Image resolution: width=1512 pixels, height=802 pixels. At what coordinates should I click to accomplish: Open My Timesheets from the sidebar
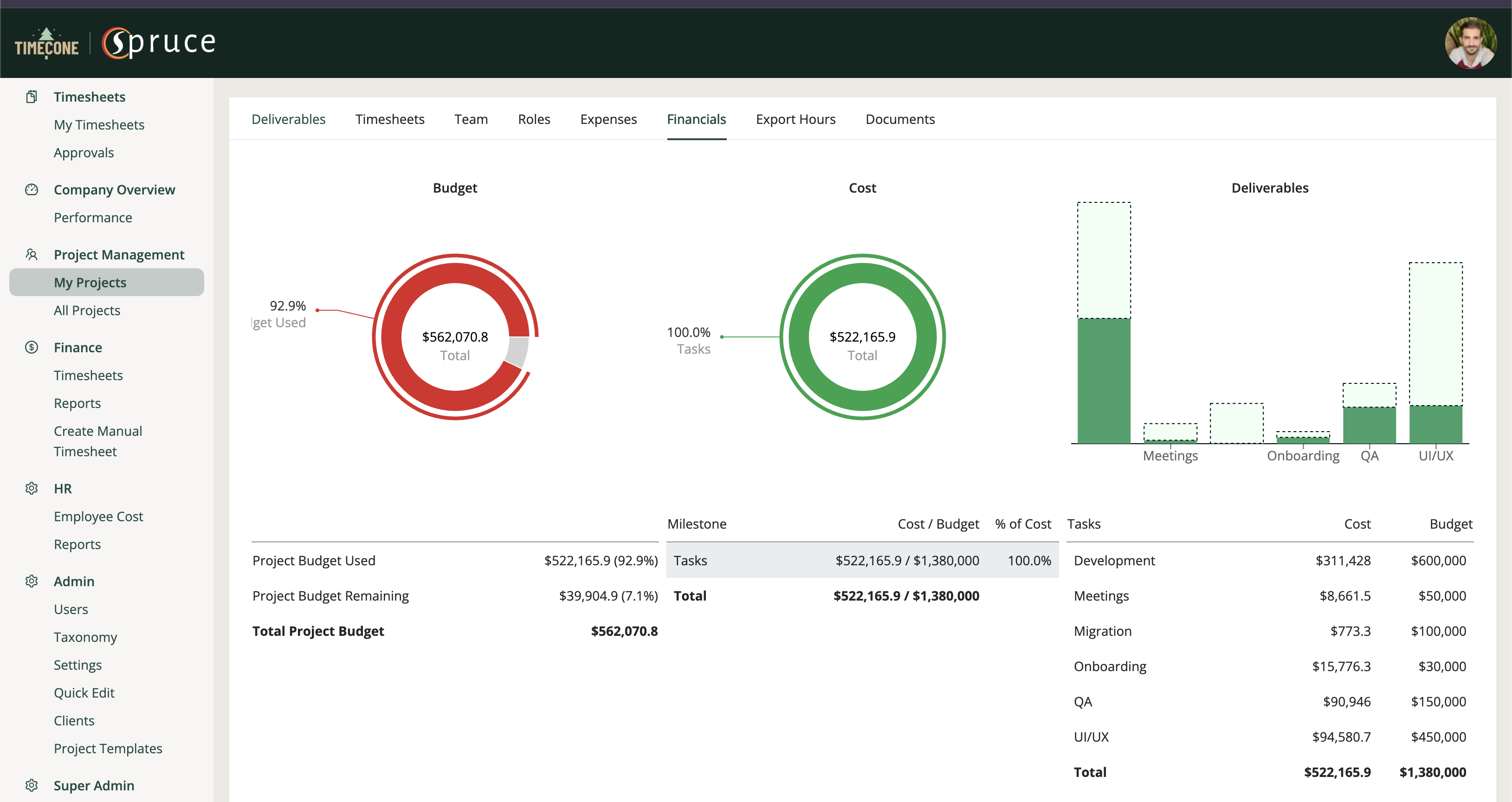coord(98,124)
